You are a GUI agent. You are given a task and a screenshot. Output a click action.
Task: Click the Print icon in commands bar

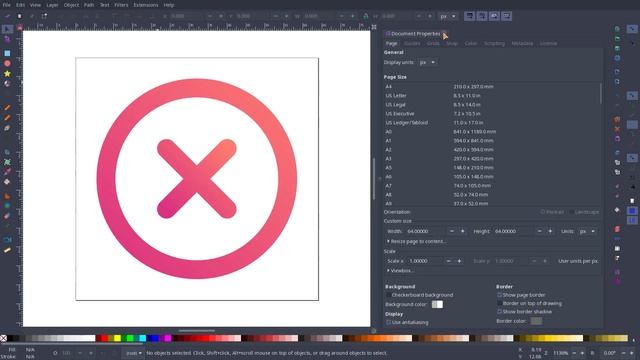click(618, 58)
